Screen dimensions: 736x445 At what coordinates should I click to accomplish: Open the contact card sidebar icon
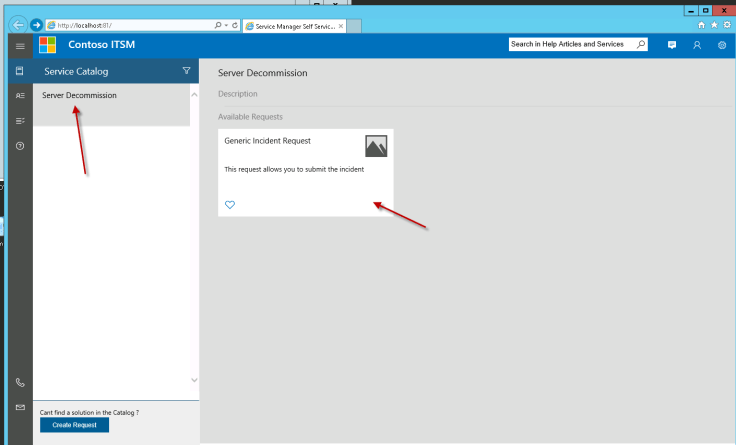tap(19, 96)
